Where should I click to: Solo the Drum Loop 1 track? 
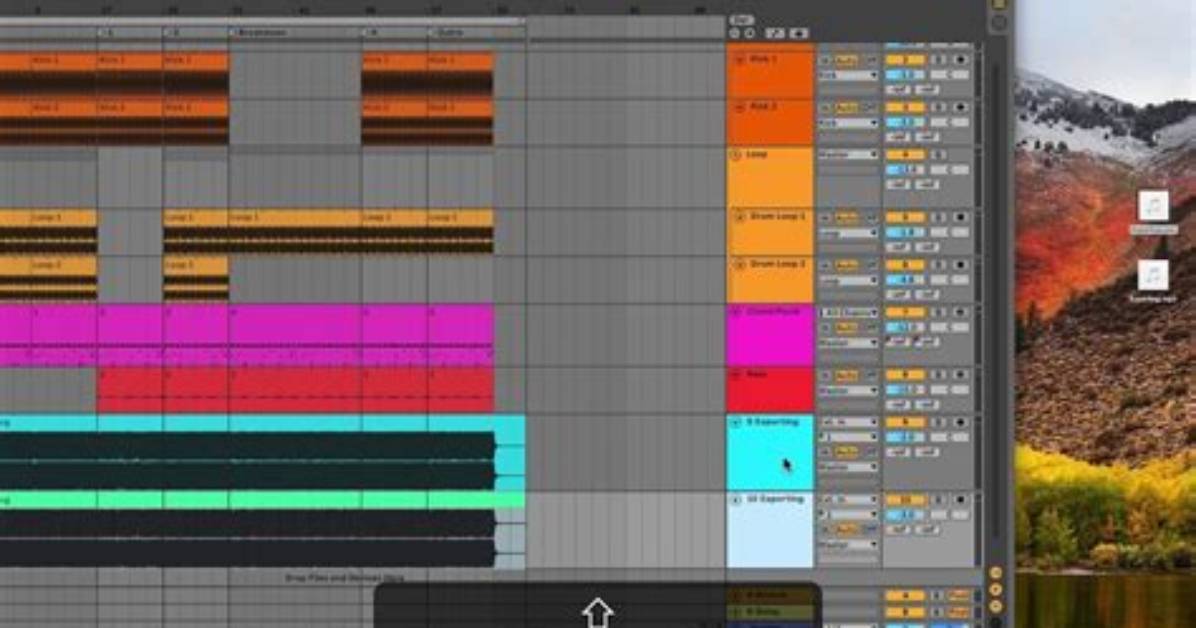pyautogui.click(x=939, y=217)
